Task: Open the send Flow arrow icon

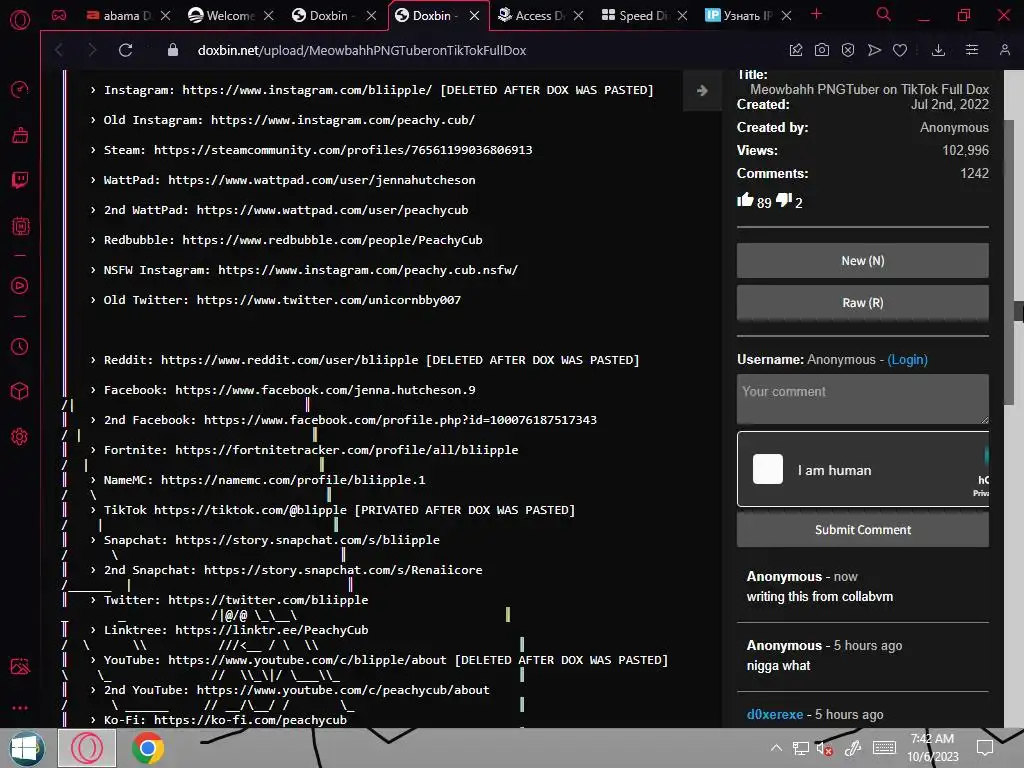Action: tap(874, 50)
